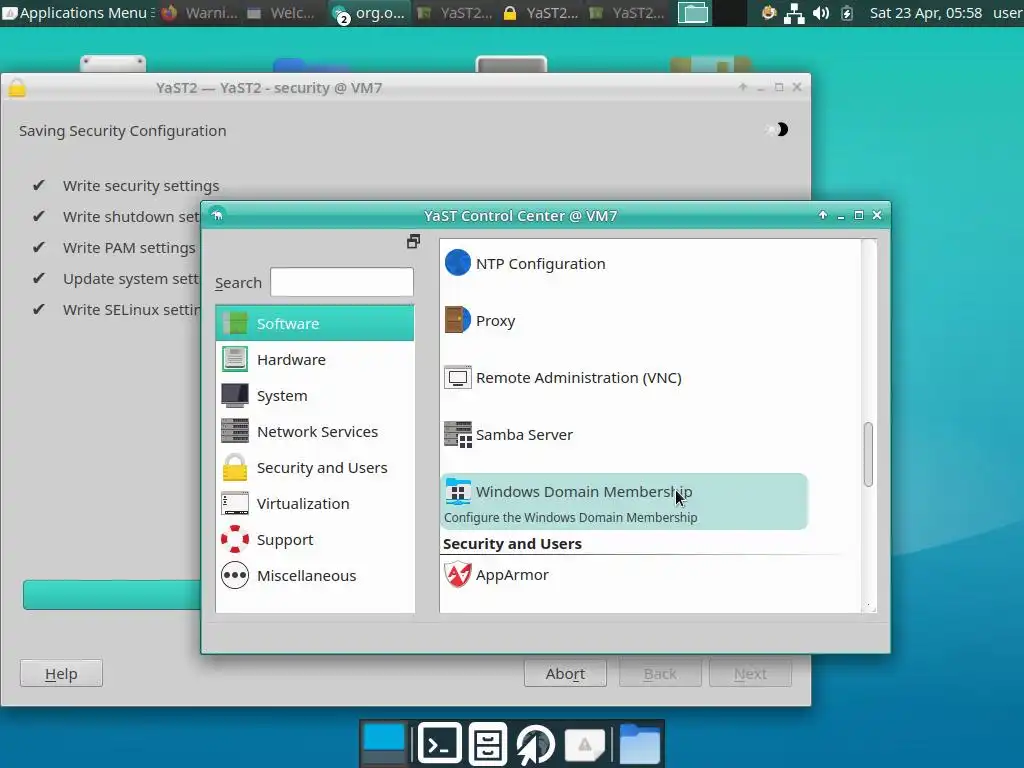Open the System category icon
The width and height of the screenshot is (1024, 768).
[234, 395]
